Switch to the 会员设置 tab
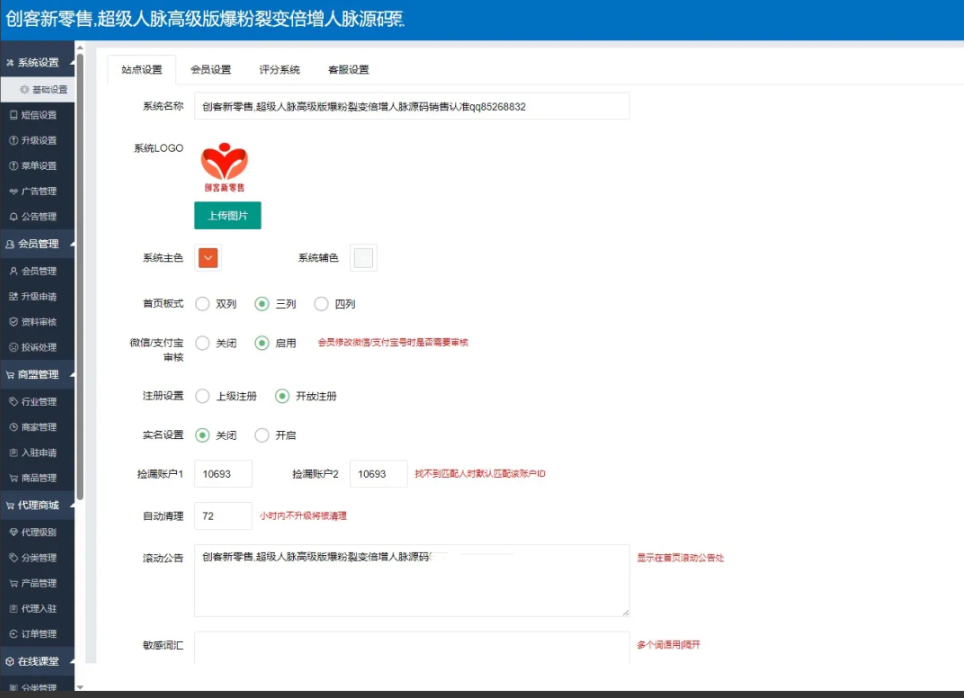The width and height of the screenshot is (964, 698). click(210, 70)
